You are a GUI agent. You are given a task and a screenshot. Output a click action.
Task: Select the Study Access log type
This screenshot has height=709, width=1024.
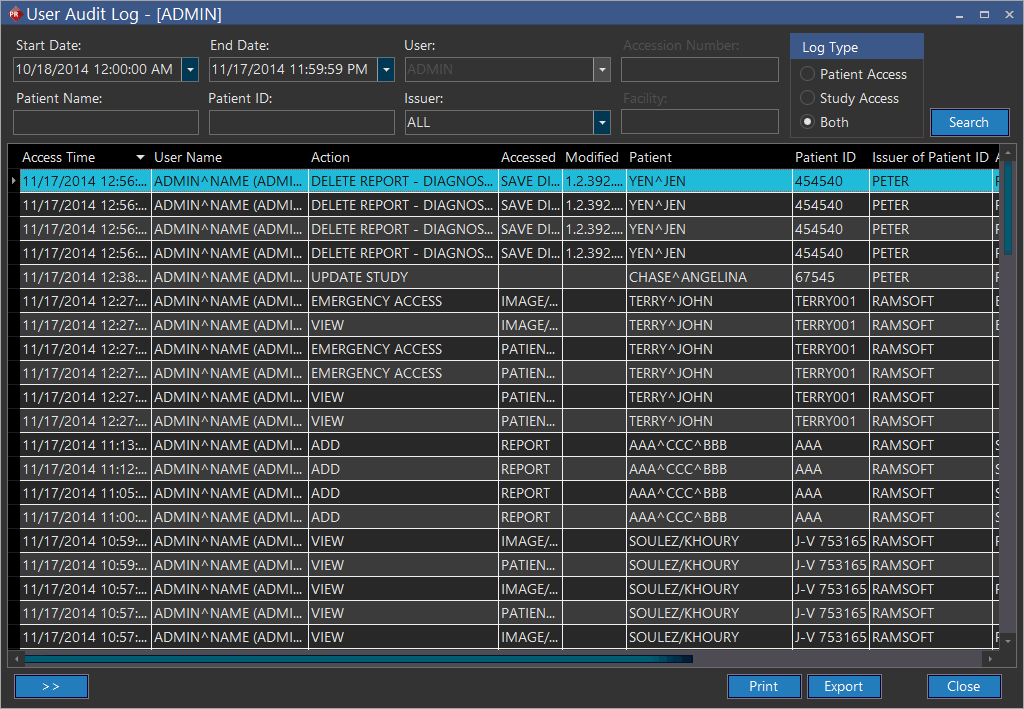808,98
